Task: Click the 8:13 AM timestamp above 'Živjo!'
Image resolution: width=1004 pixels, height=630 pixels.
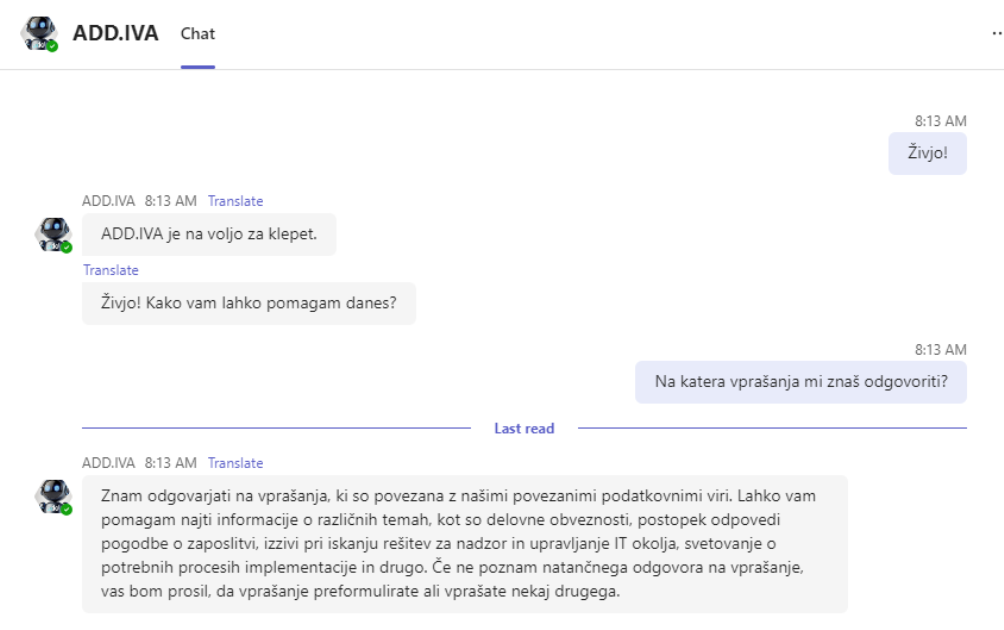Action: [x=940, y=121]
